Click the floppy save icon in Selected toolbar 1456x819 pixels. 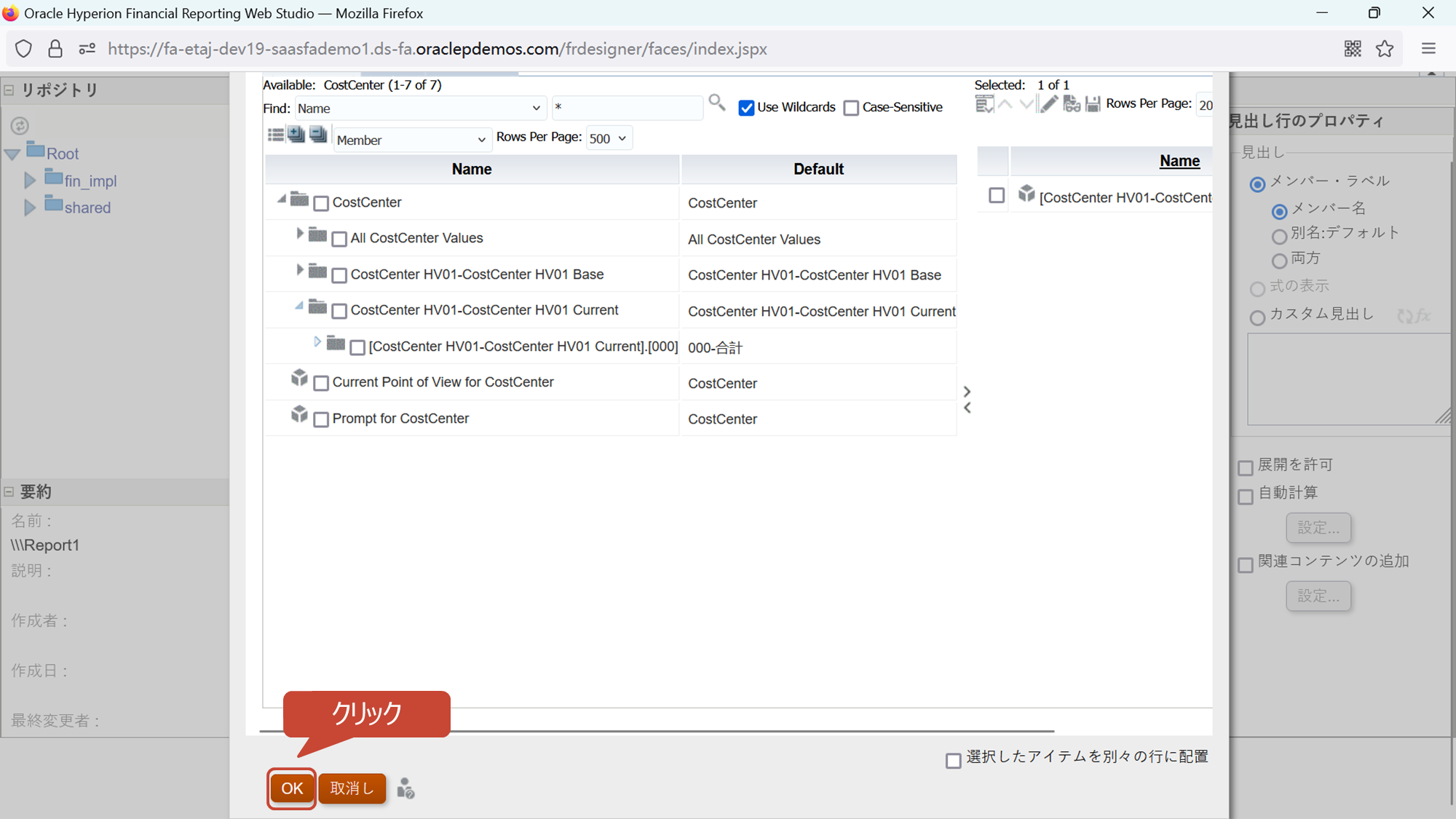(x=1092, y=105)
